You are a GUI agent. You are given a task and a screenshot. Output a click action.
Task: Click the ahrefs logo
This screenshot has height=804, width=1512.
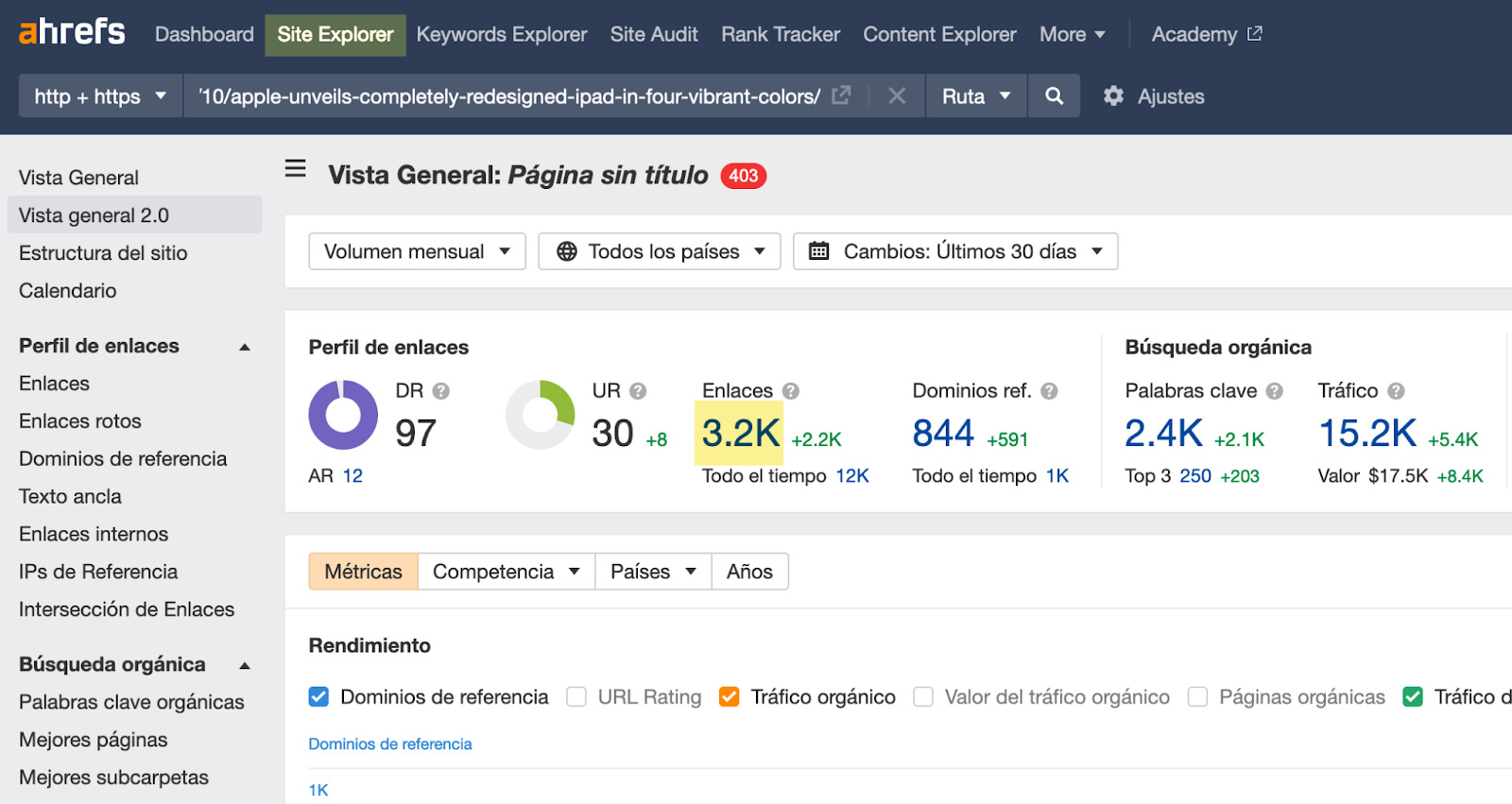pyautogui.click(x=73, y=32)
